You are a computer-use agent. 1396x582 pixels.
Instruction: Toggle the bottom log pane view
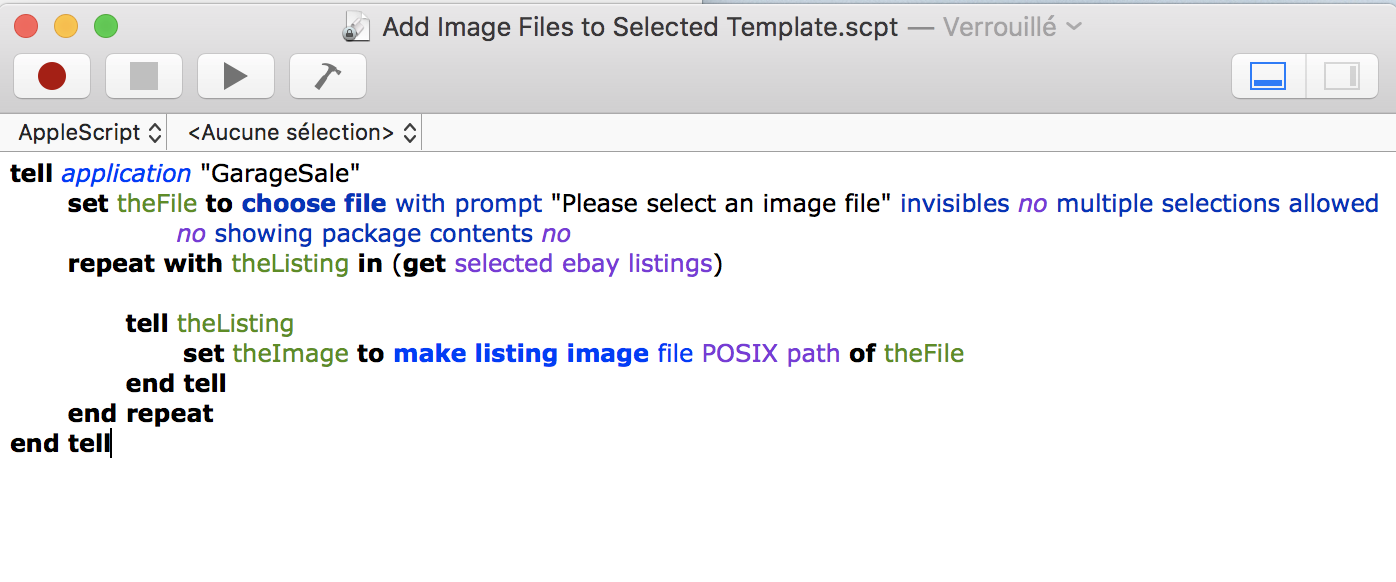click(x=1269, y=76)
